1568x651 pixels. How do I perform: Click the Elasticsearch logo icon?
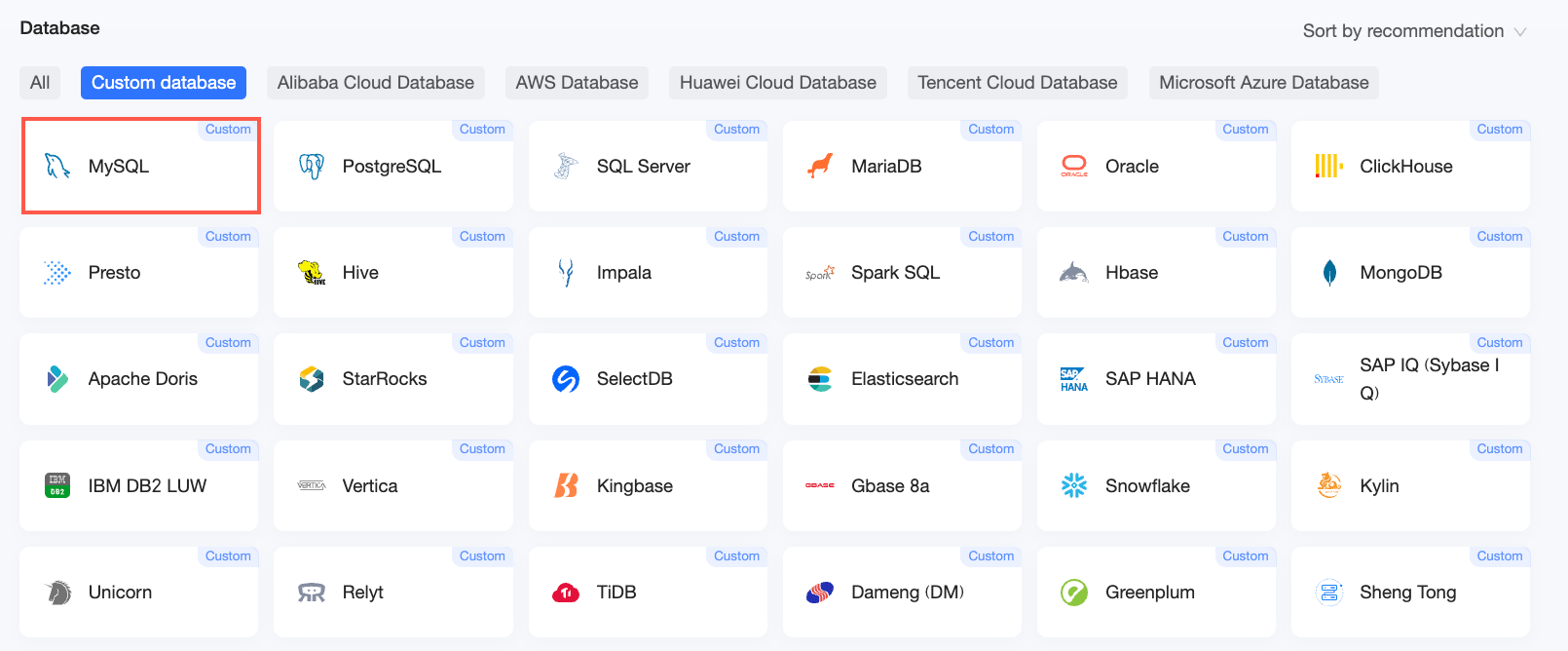820,379
